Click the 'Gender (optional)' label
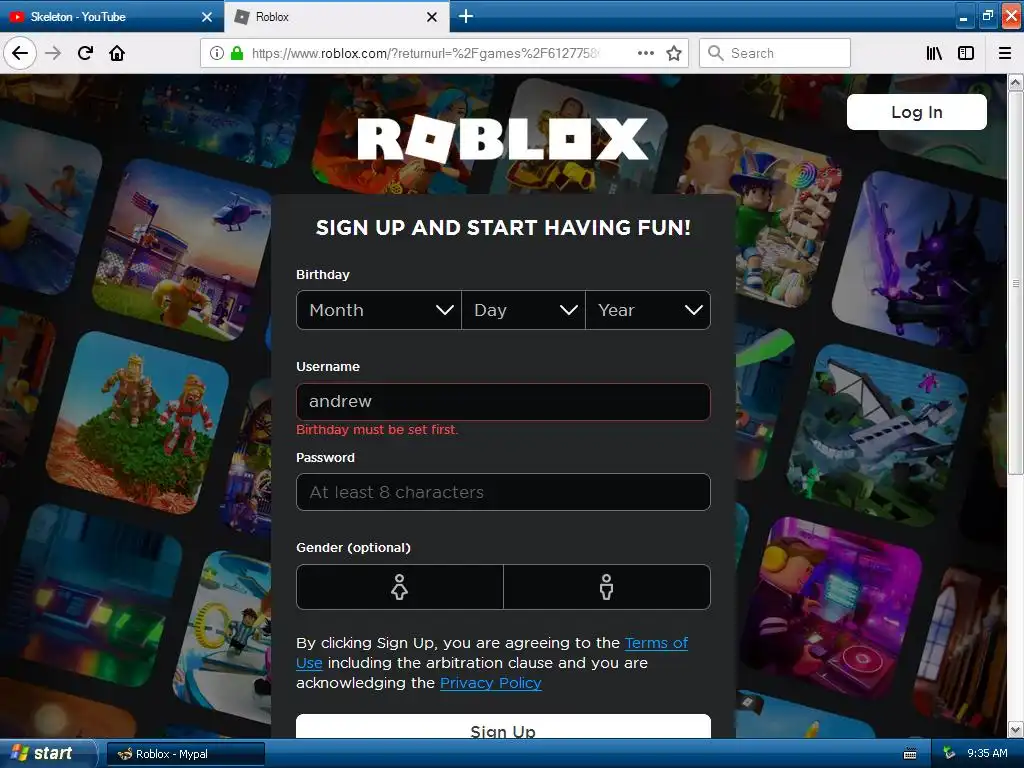 click(353, 547)
